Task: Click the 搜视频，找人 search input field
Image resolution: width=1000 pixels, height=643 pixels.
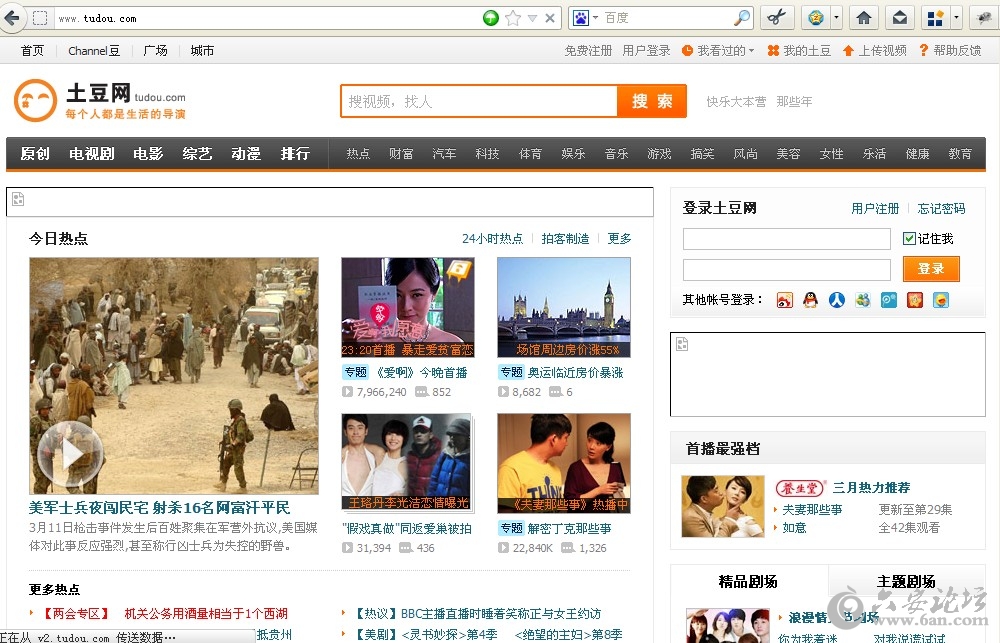Action: (478, 101)
